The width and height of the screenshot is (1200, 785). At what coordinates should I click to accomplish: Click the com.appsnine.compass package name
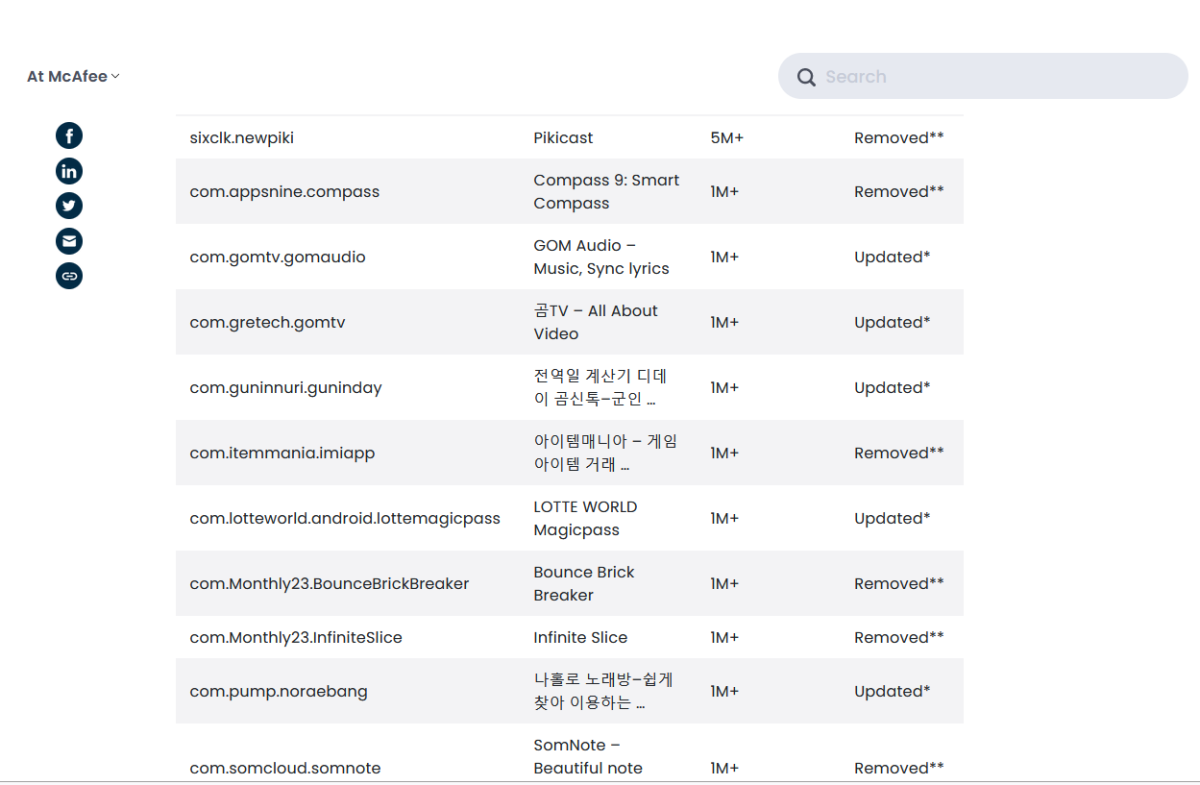(284, 192)
